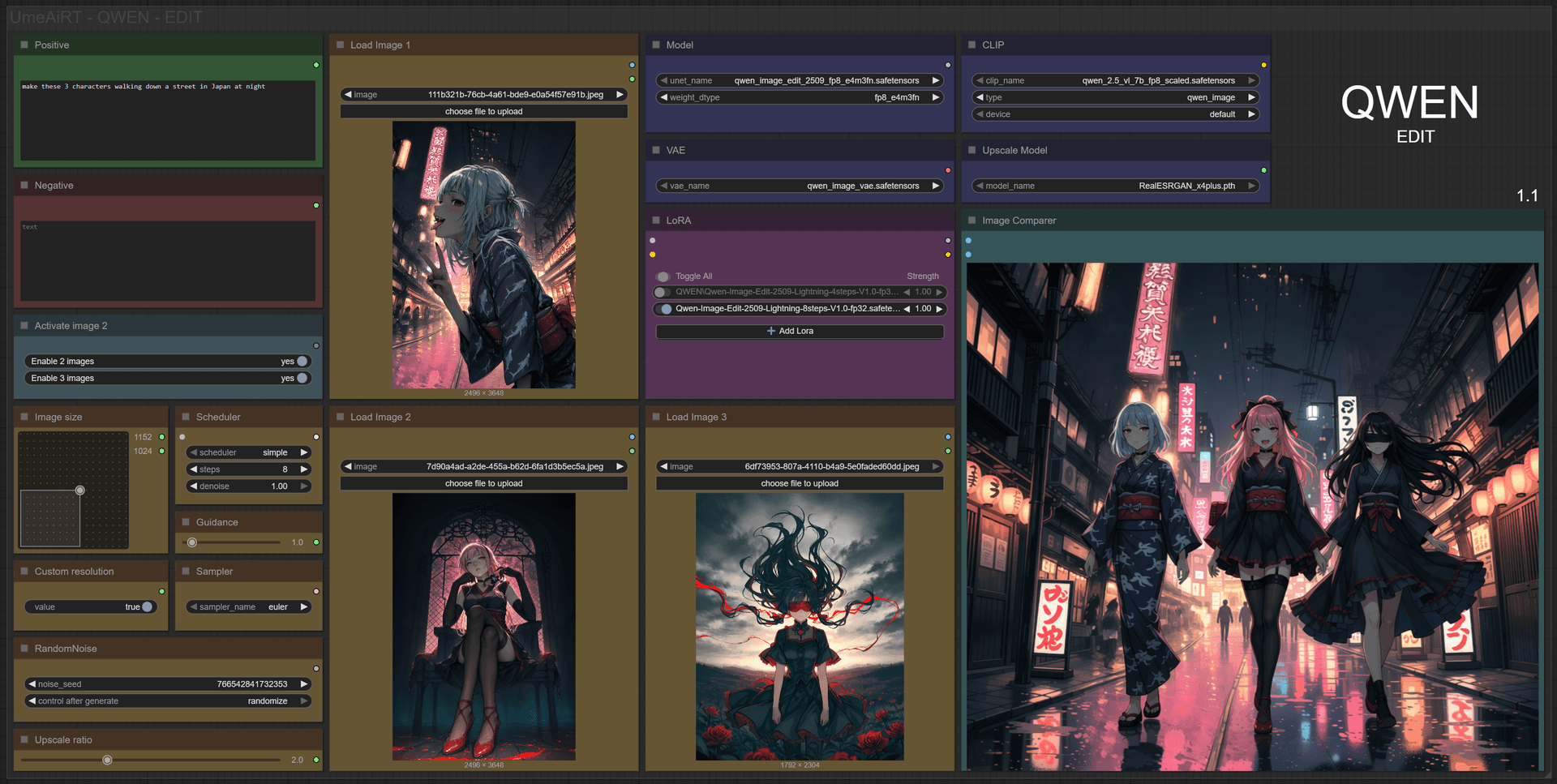Click the left arrow on vae_name selector

tap(664, 186)
